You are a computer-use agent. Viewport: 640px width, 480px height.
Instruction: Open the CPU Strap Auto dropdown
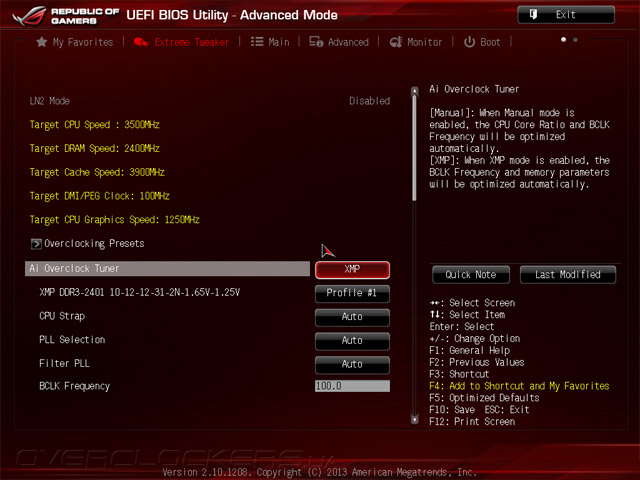pos(352,317)
